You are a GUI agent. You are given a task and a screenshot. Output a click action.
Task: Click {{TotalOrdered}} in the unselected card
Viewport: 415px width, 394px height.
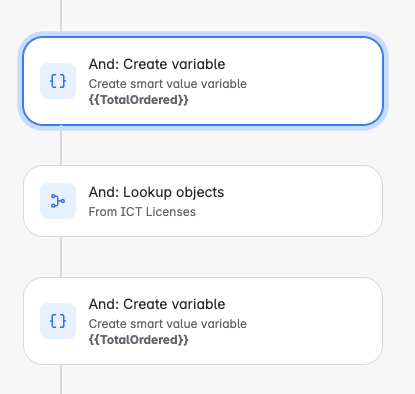[x=139, y=340]
